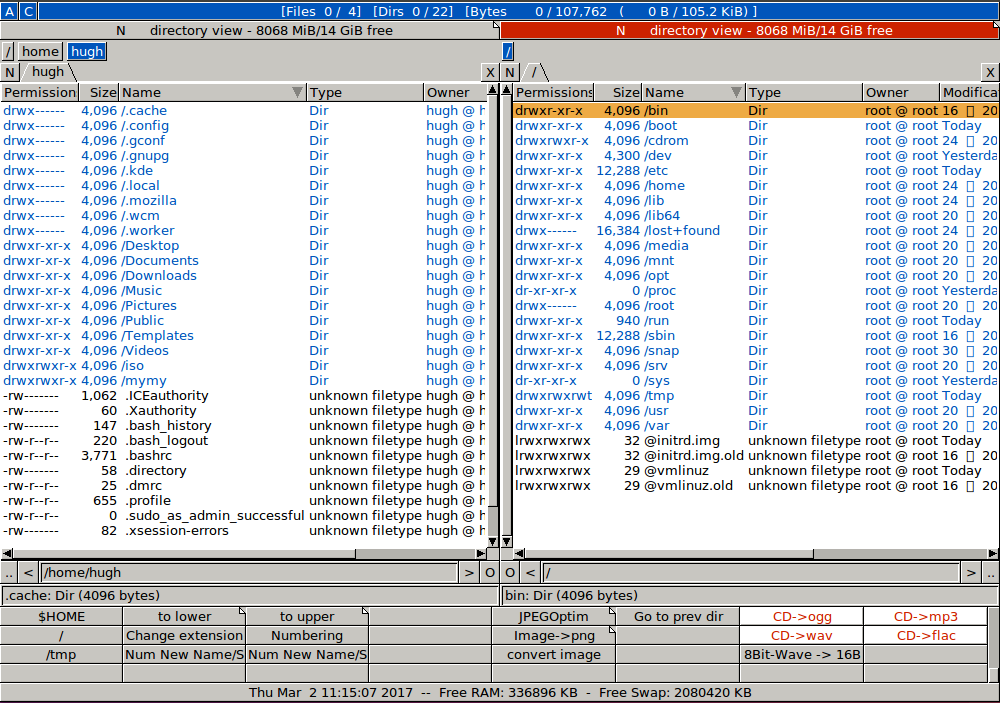Toggle sort direction on left Name column
Viewport: 1000px width, 703px height.
pyautogui.click(x=297, y=92)
